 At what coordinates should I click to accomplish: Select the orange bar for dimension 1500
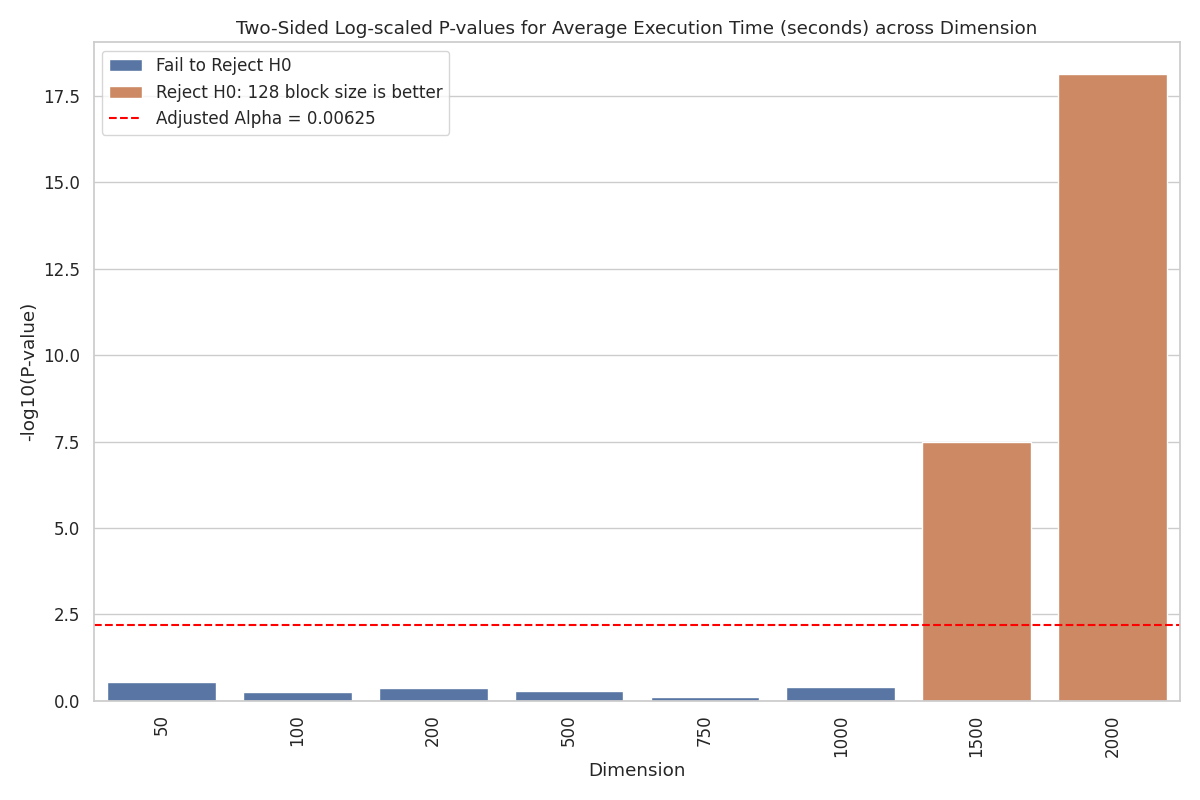tap(978, 570)
